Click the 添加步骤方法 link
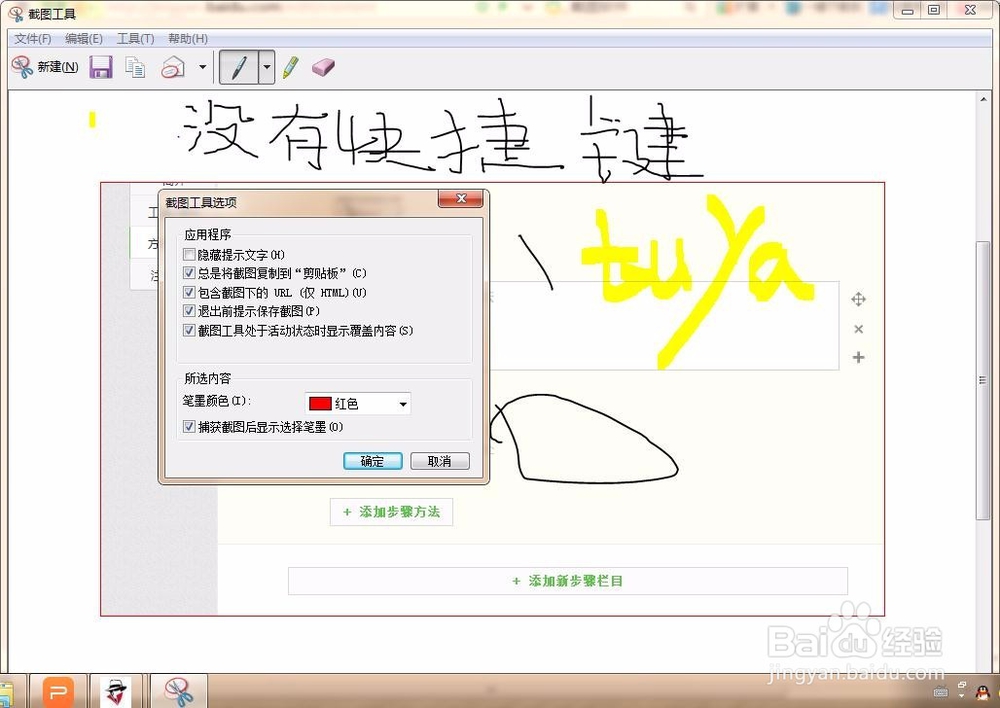The image size is (1000, 708). tap(391, 511)
